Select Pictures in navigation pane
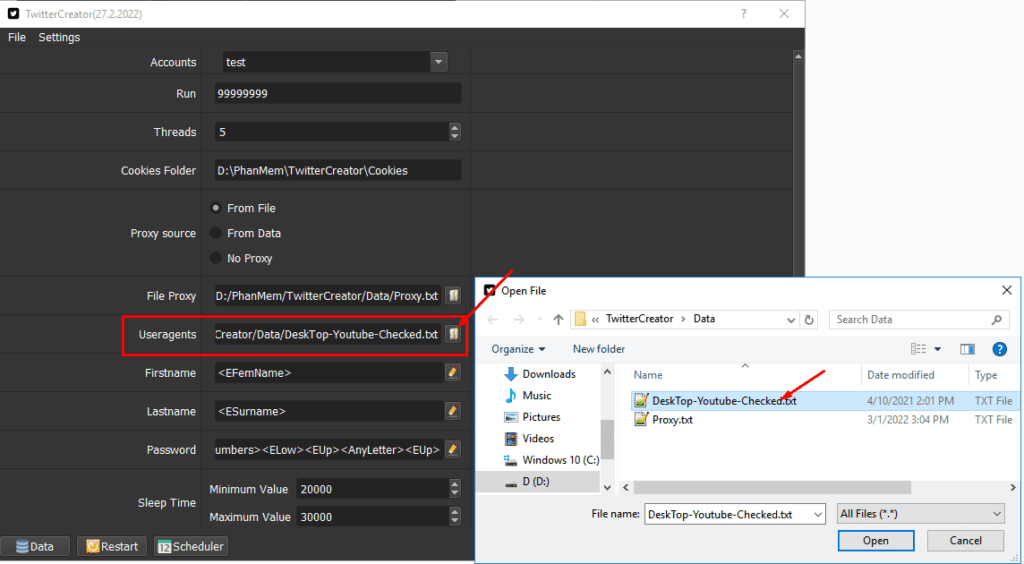 tap(532, 417)
